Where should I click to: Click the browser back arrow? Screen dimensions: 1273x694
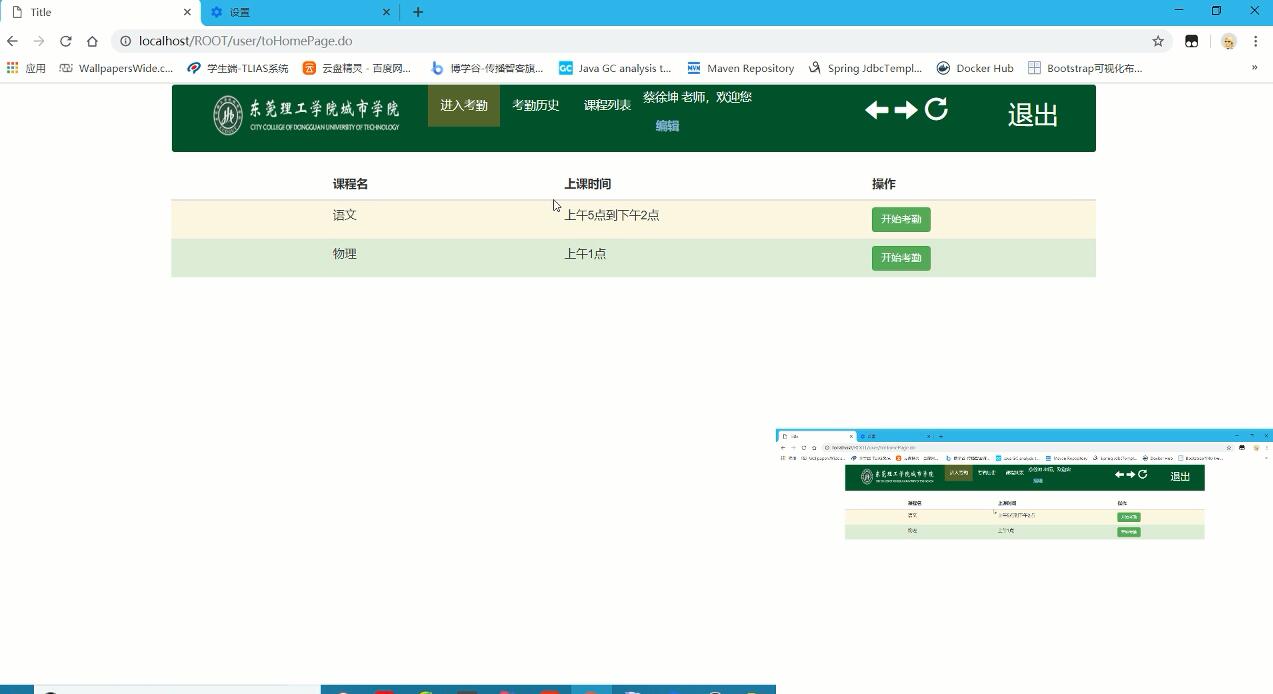[12, 41]
